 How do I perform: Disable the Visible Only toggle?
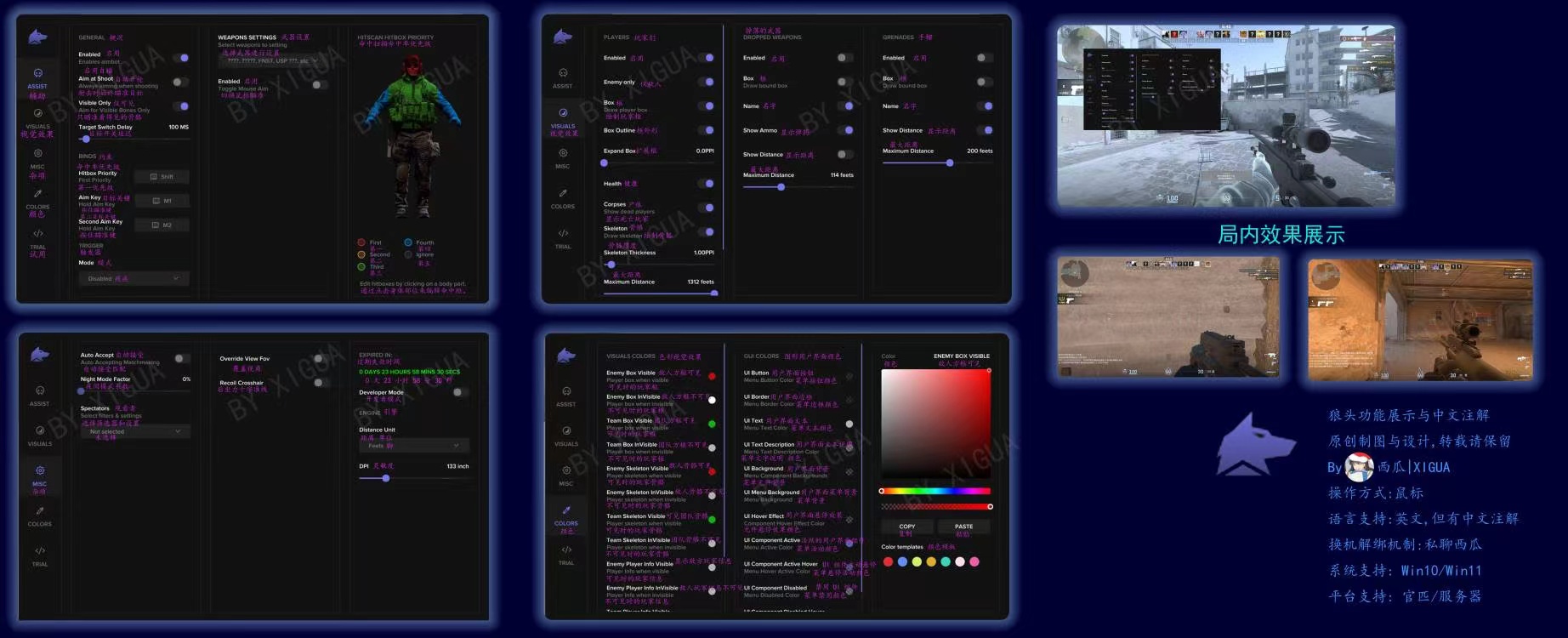pos(180,106)
